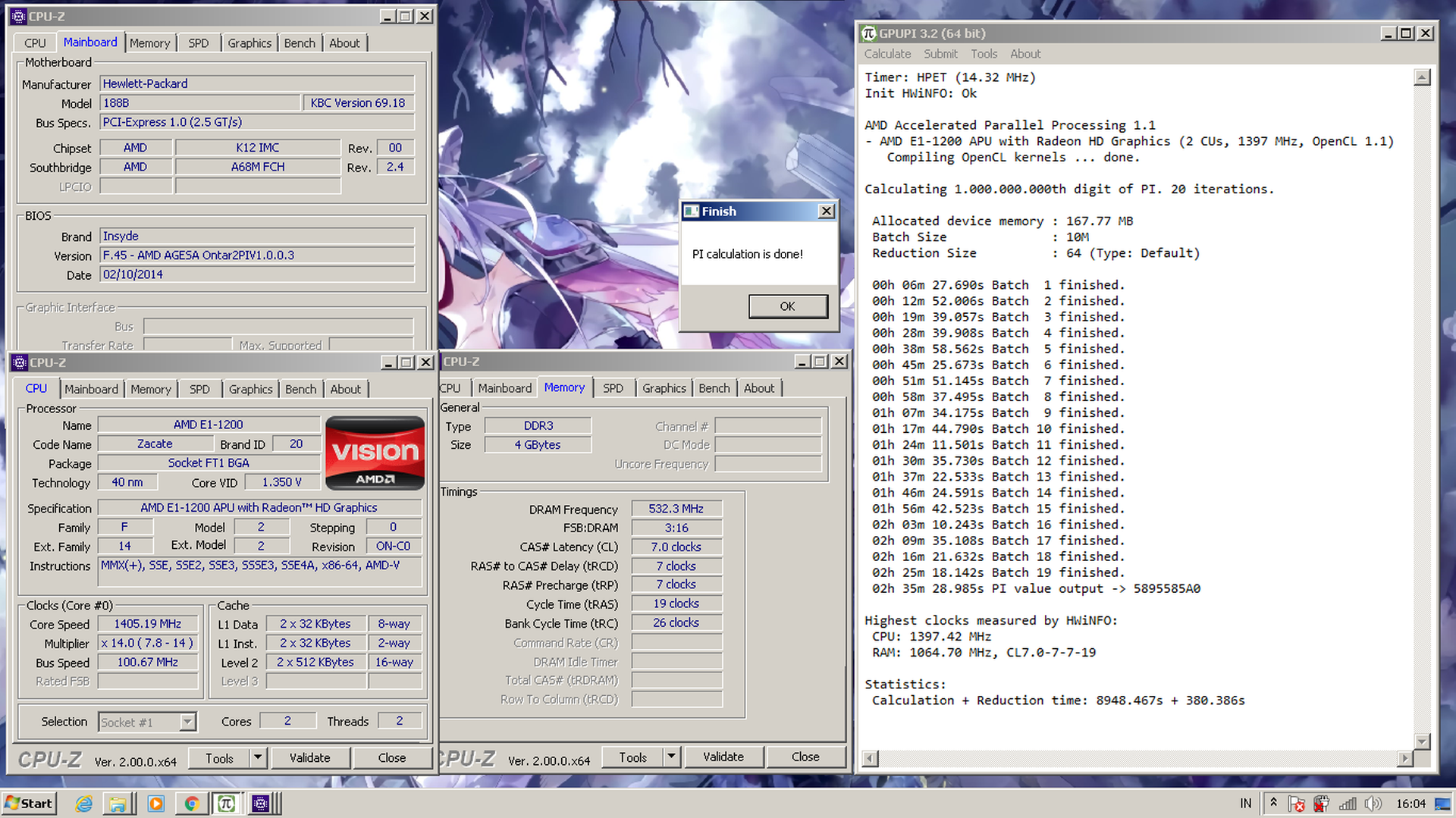Click the Show Desktop icon beside the clock
The image size is (1456, 818).
pyautogui.click(x=1442, y=804)
